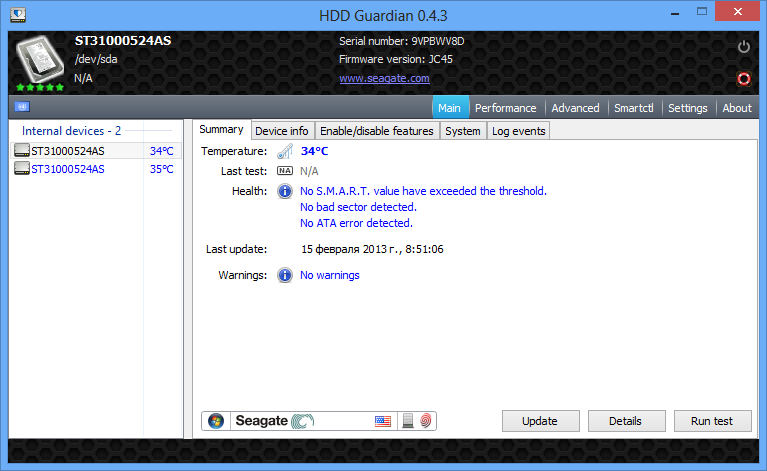
Task: Click the large hard drive image in the header
Action: tap(40, 59)
